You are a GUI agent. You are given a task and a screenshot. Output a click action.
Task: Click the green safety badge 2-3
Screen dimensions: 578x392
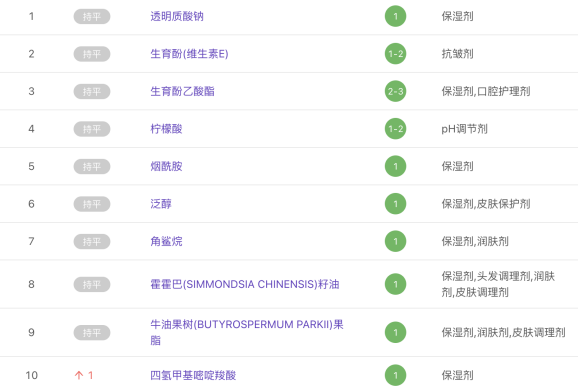tap(396, 91)
